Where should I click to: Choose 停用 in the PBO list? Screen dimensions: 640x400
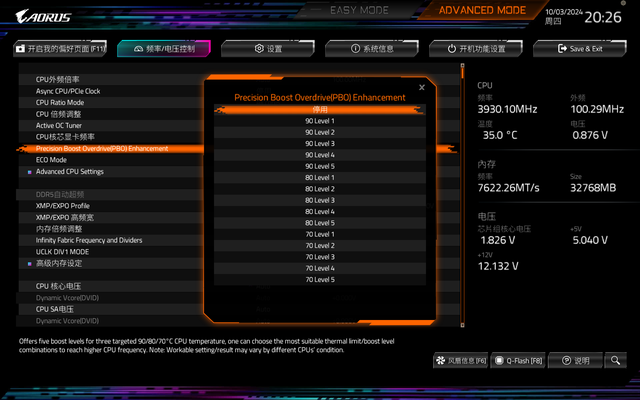point(320,109)
